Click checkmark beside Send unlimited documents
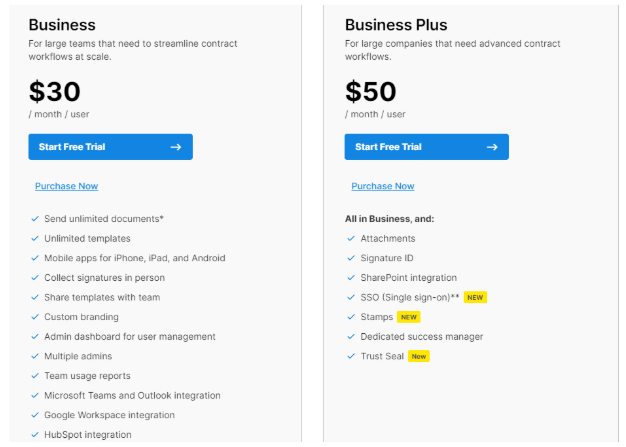The image size is (626, 447). pos(35,218)
